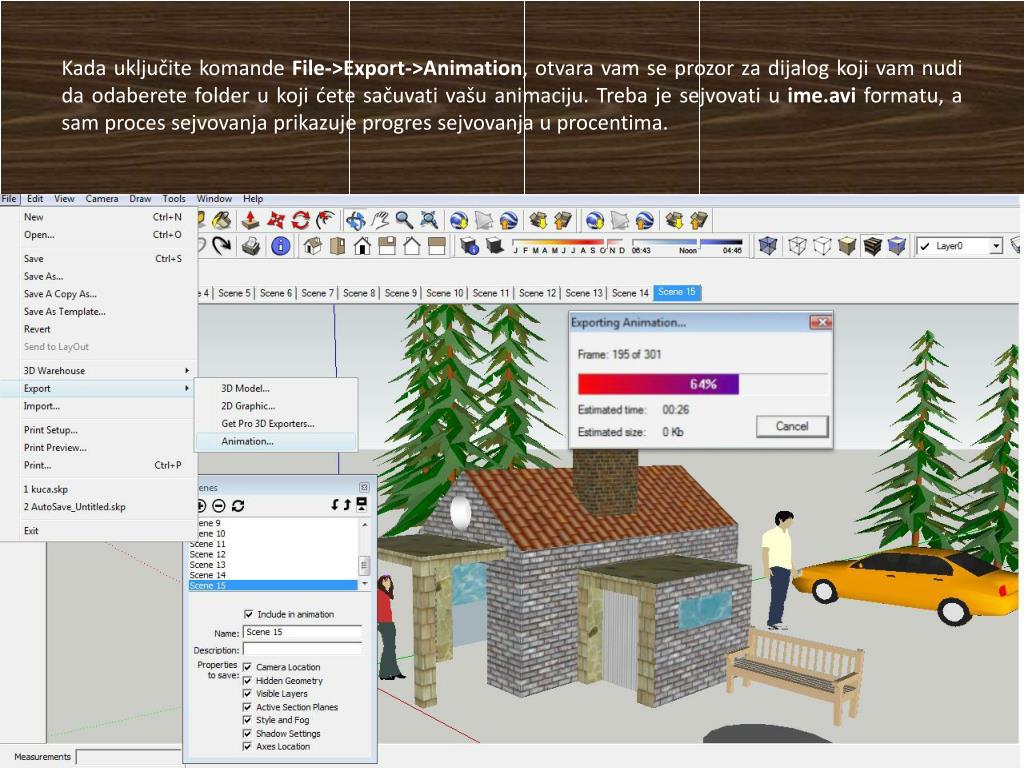Switch to Front view house icon
The image size is (1024, 768).
[x=362, y=246]
